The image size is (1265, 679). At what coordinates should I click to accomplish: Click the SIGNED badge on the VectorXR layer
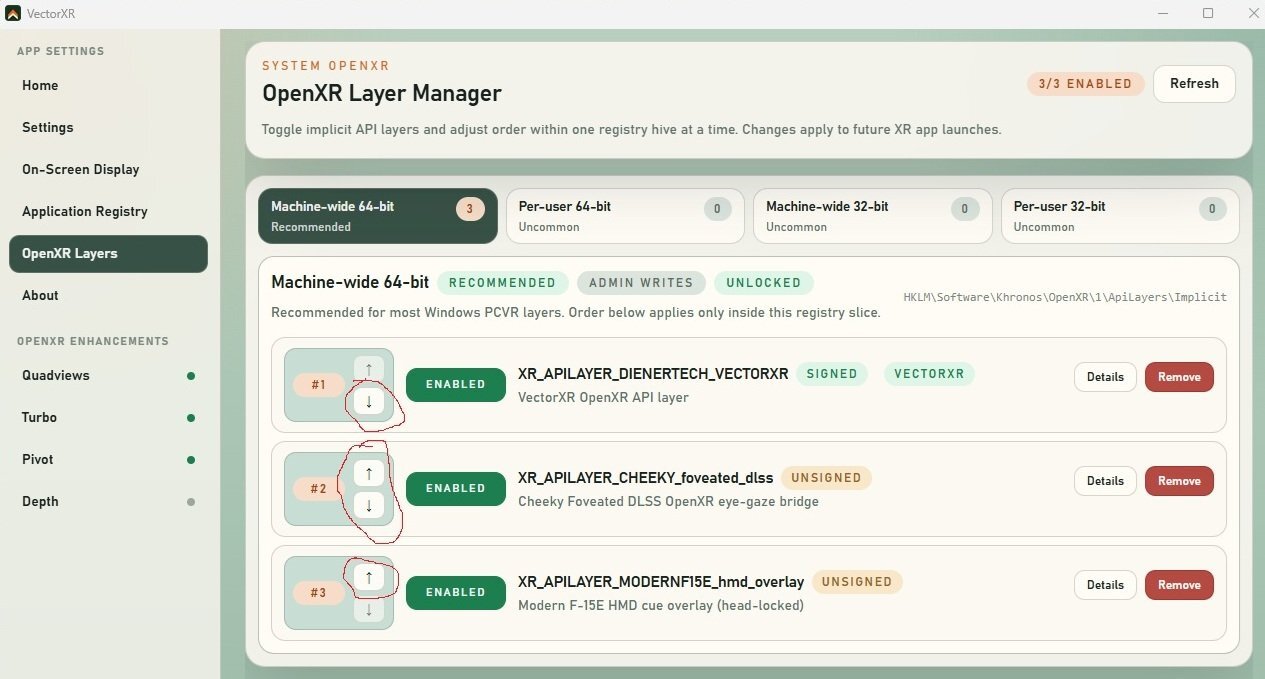pos(832,374)
